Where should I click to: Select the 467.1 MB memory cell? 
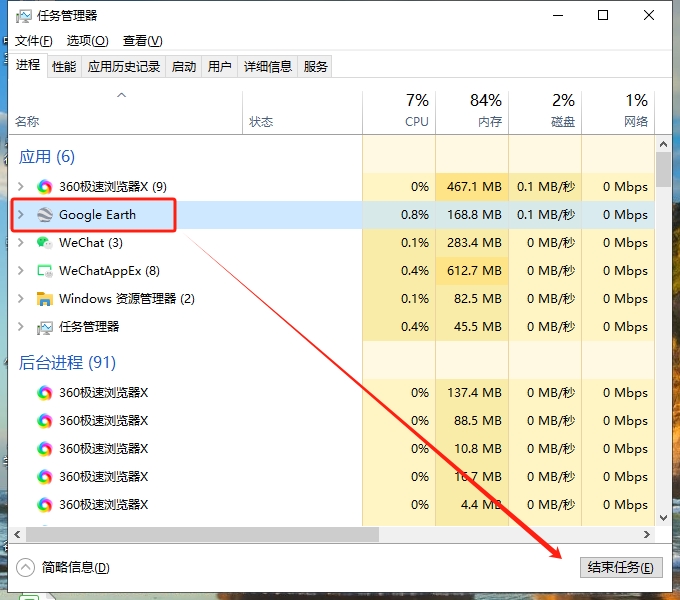[x=472, y=187]
